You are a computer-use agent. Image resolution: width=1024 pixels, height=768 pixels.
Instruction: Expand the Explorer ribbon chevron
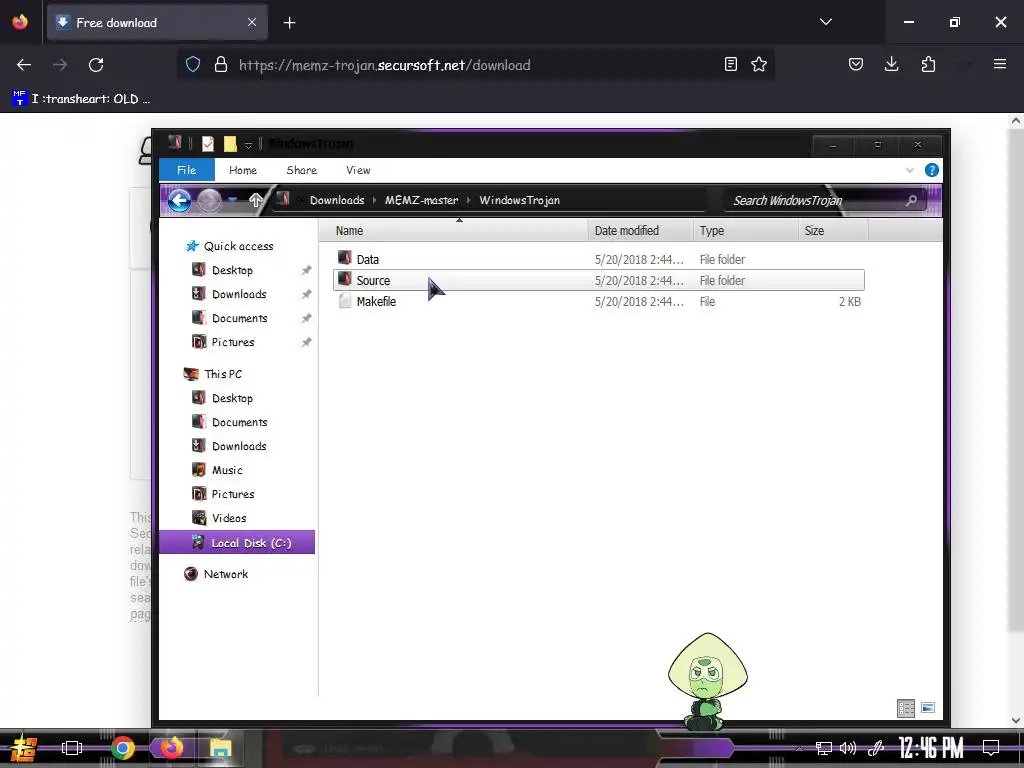910,170
